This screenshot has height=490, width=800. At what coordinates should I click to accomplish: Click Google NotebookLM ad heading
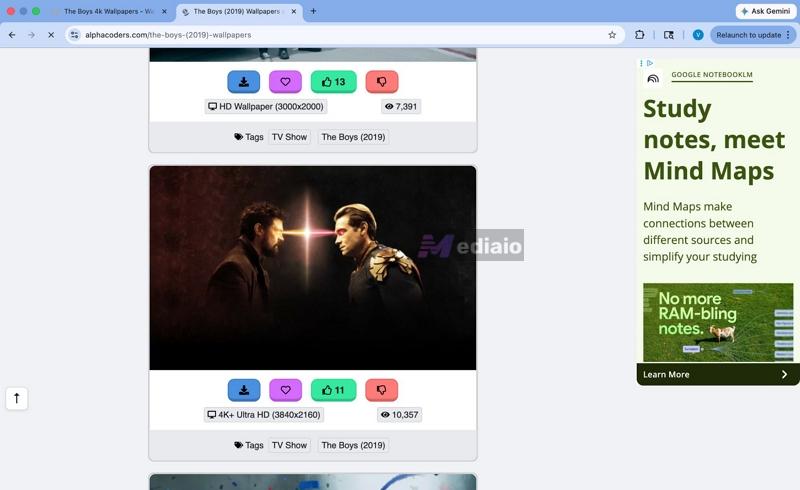click(x=712, y=75)
